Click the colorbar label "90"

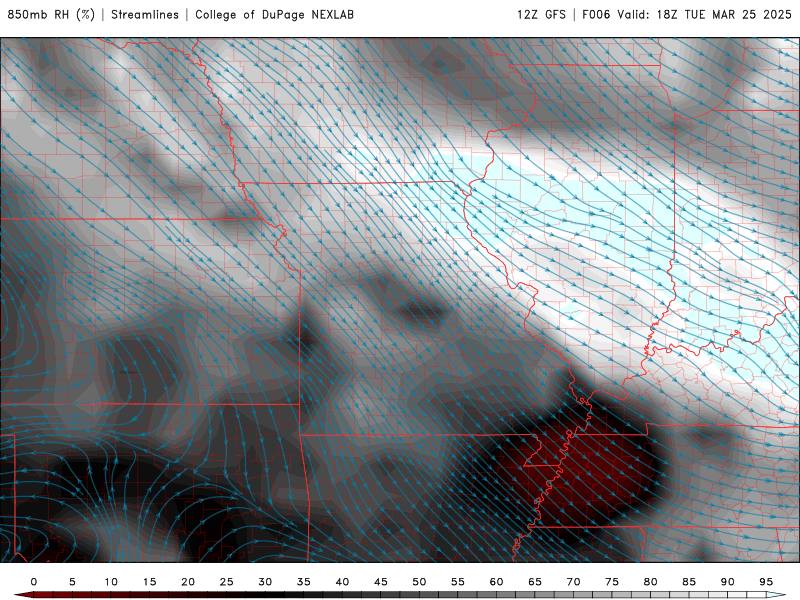point(728,582)
